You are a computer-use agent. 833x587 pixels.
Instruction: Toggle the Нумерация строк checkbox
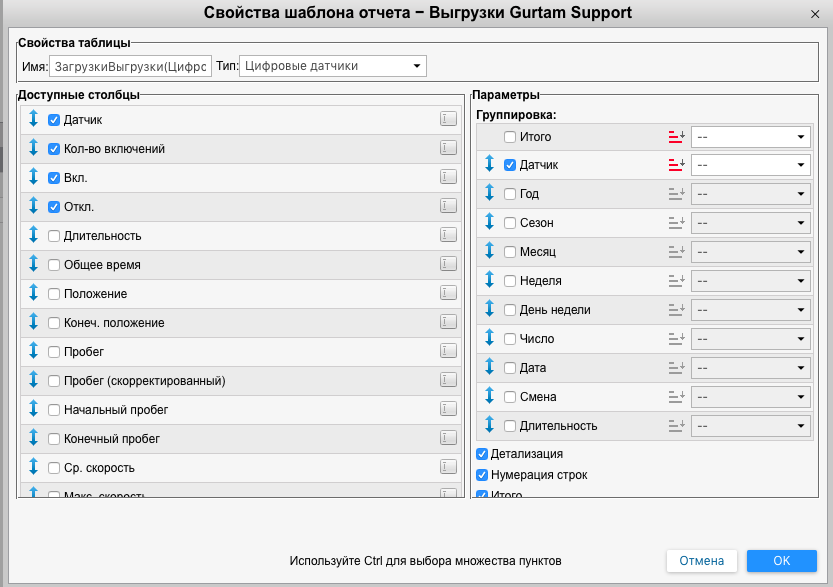click(483, 475)
